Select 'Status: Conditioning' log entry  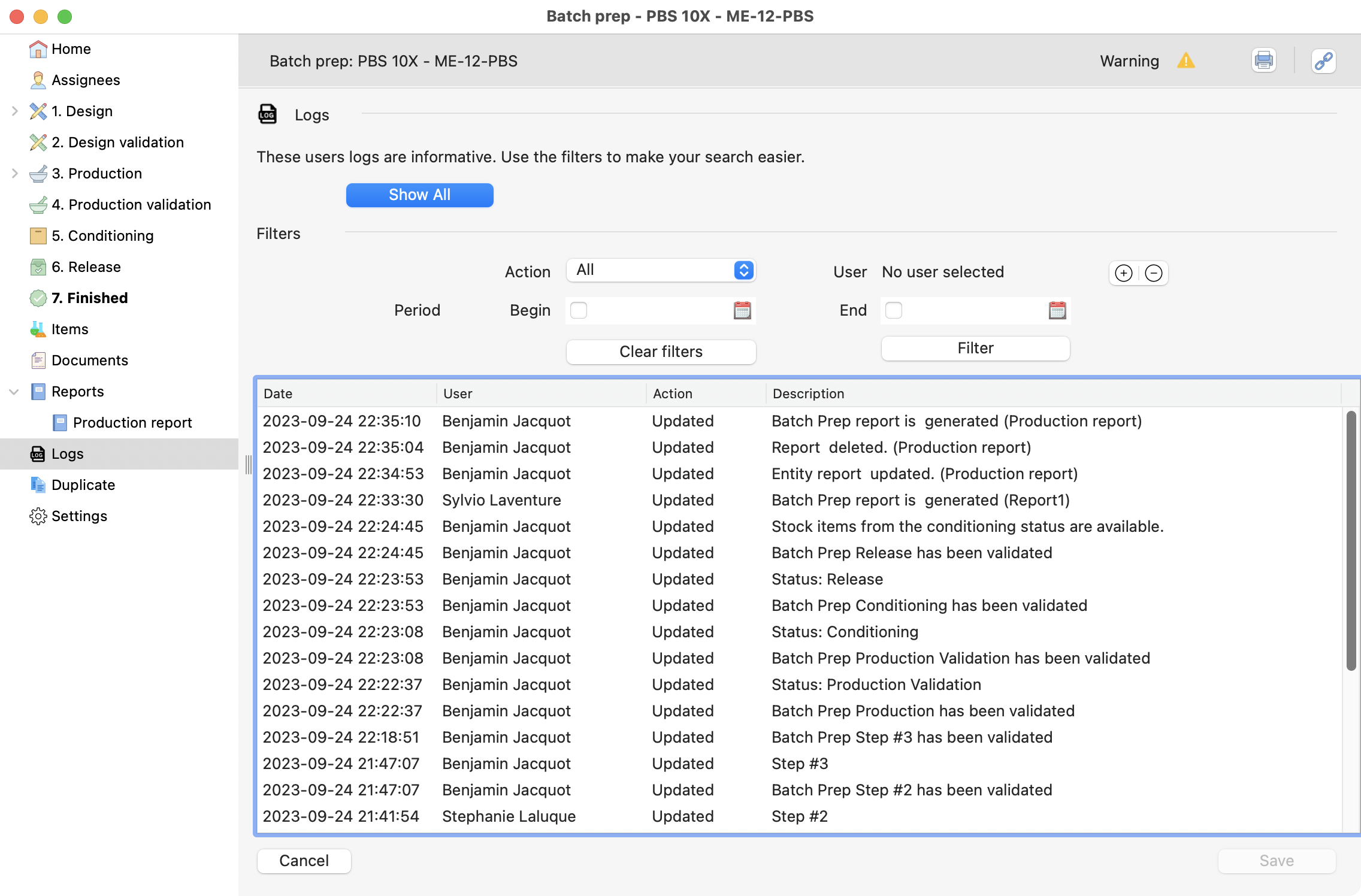pos(800,632)
